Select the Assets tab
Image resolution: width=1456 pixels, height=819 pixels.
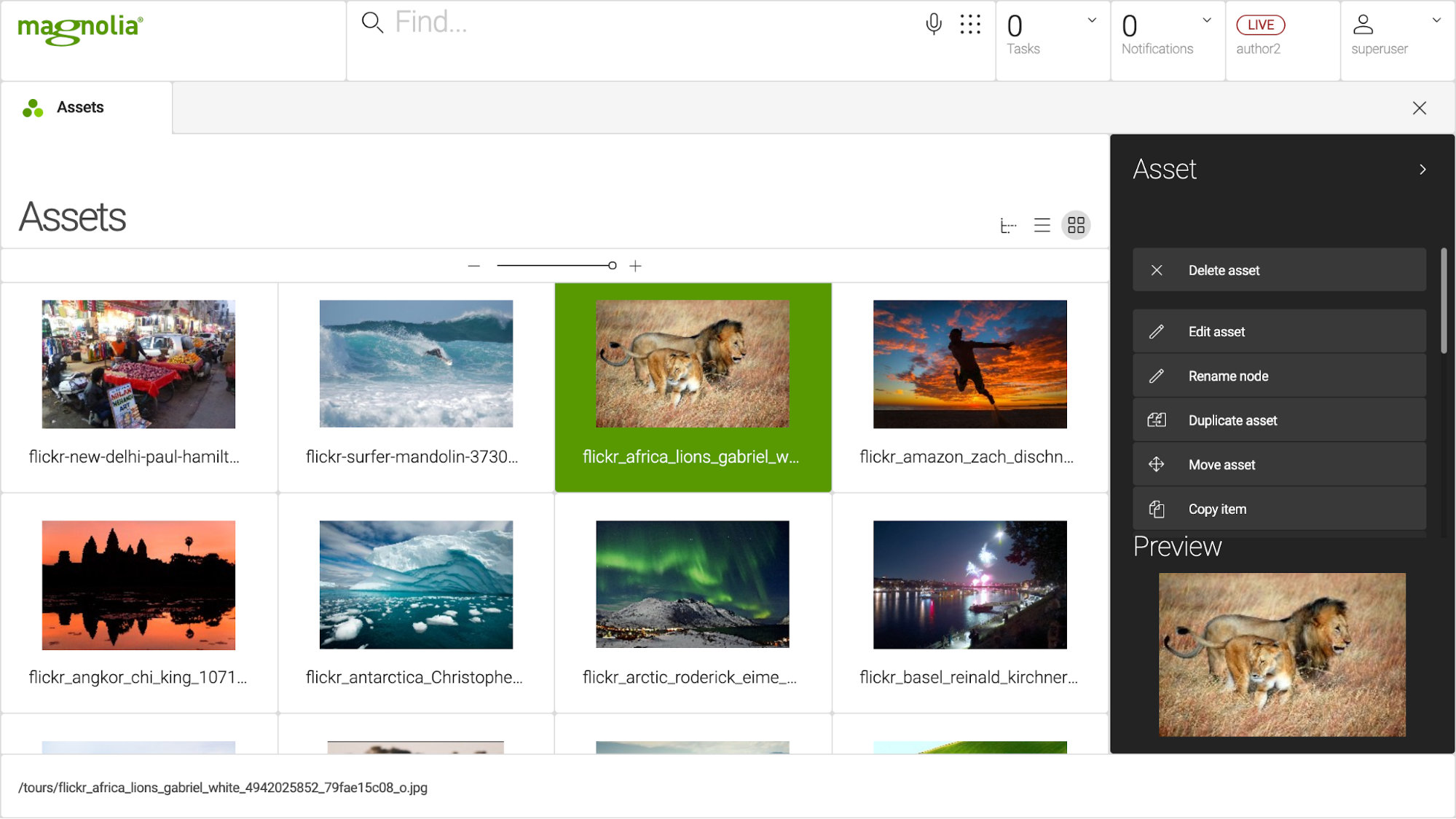(80, 107)
